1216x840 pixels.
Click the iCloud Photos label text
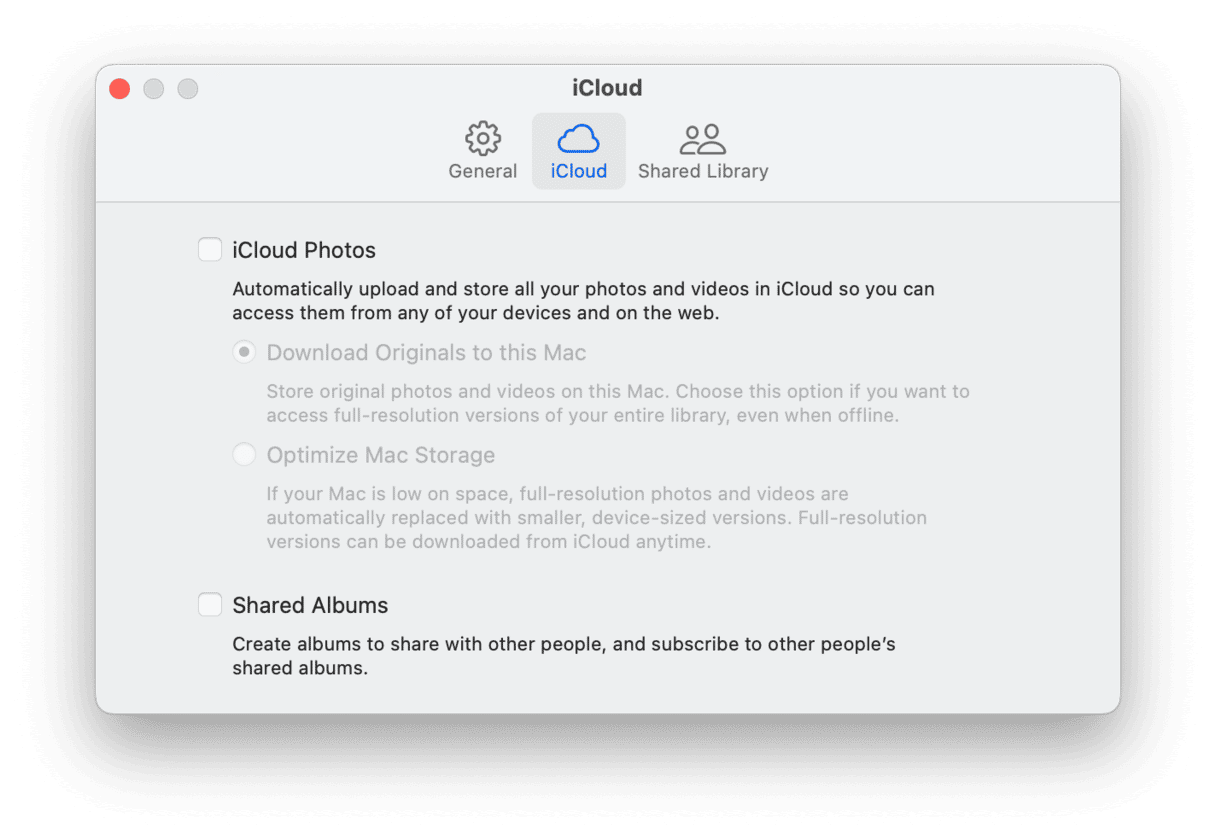(x=304, y=250)
